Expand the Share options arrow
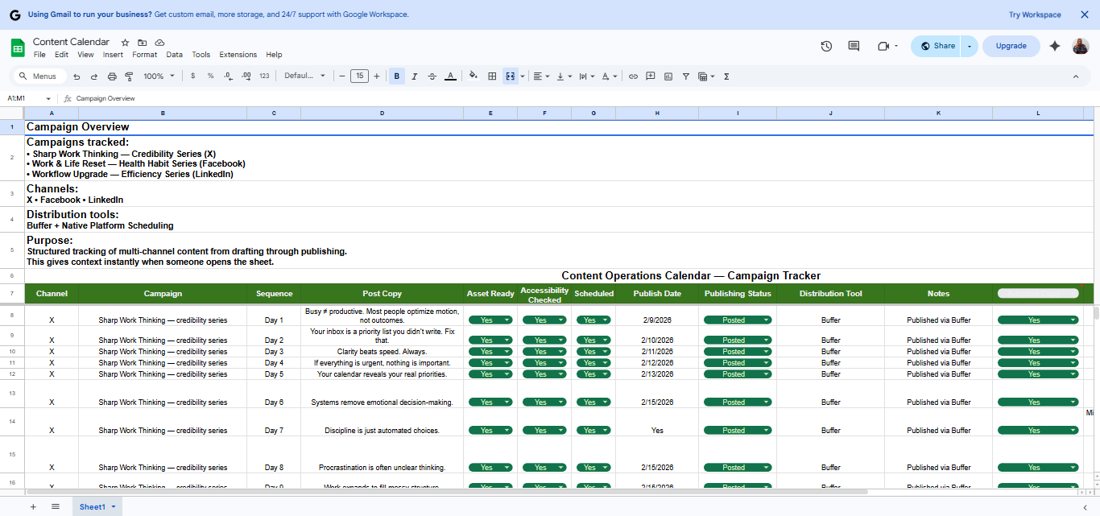Screen dimensions: 1100x516 [969, 46]
